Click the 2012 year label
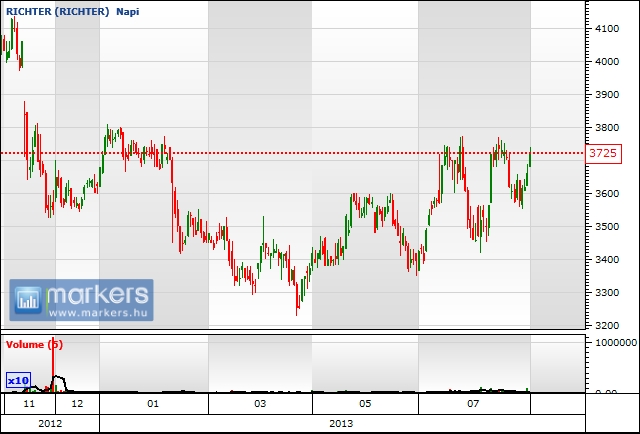This screenshot has height=434, width=640. (x=50, y=423)
